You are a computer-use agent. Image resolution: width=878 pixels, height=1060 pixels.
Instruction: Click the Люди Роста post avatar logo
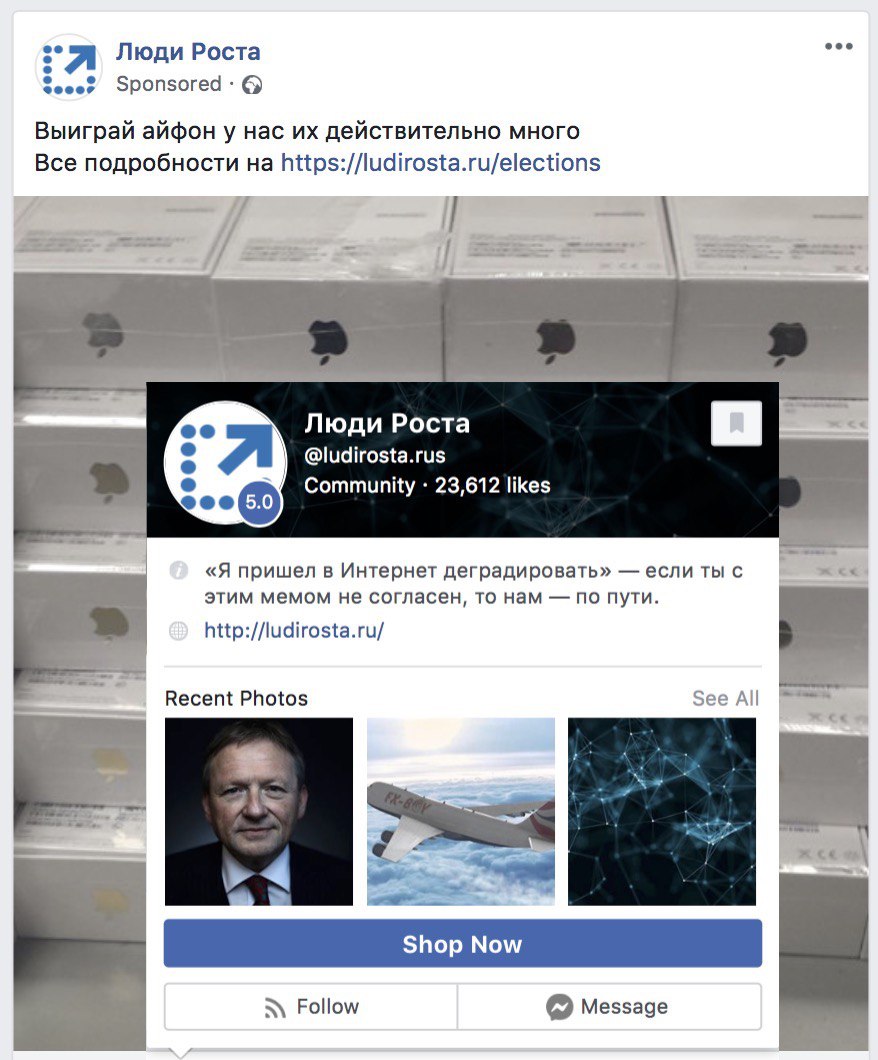coord(68,68)
